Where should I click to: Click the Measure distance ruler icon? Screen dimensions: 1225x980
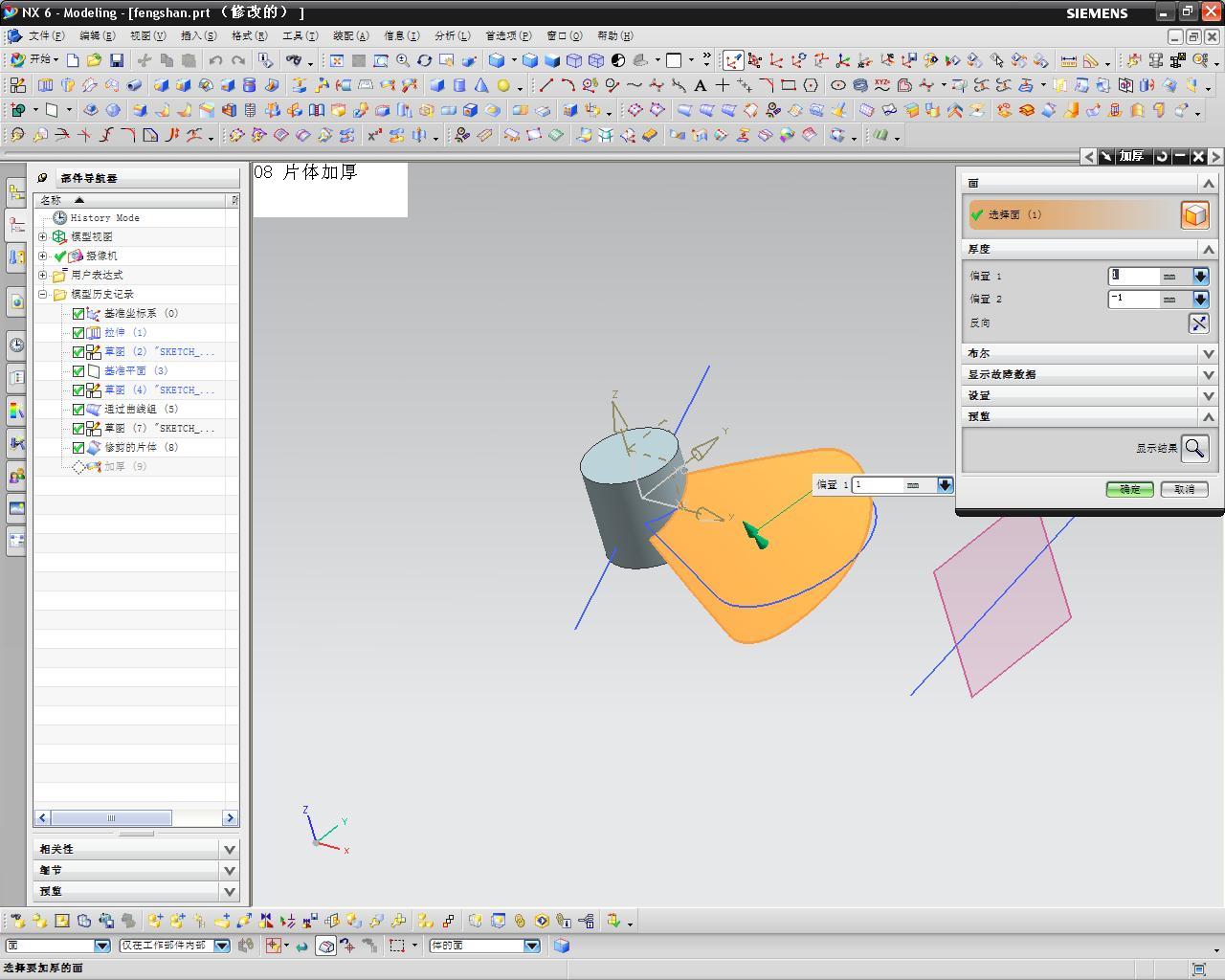point(1068,60)
